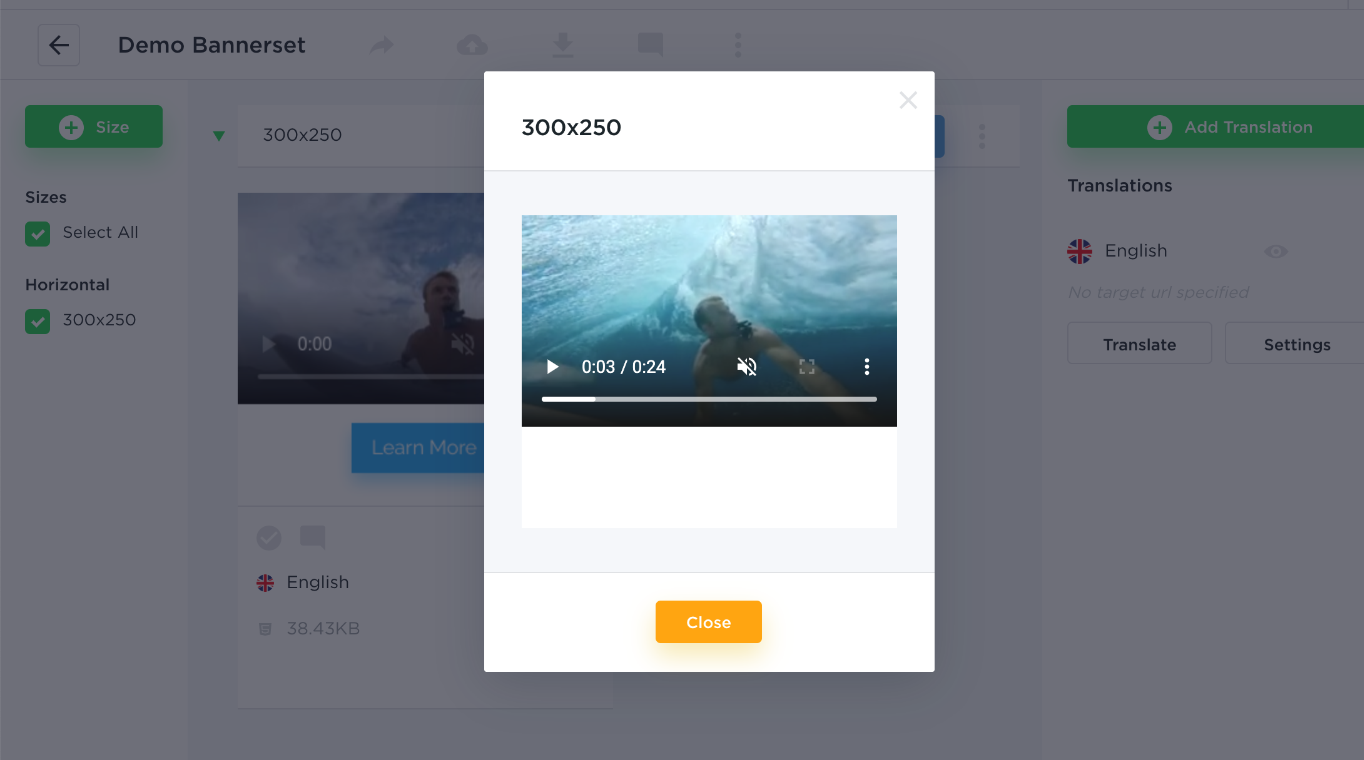Click the Demo Bannerset title
This screenshot has width=1364, height=760.
(x=212, y=45)
